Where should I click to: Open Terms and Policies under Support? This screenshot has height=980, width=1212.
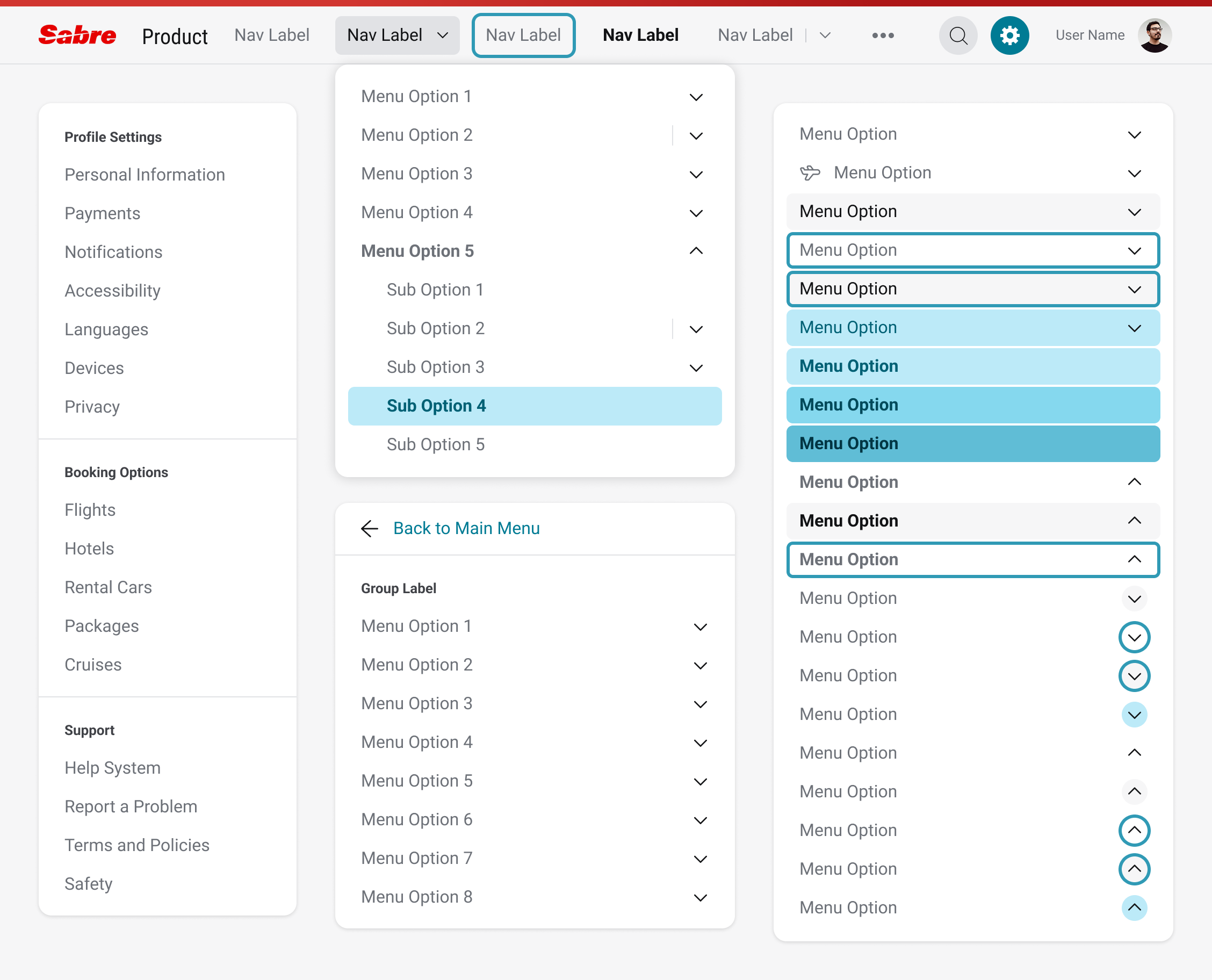coord(136,845)
